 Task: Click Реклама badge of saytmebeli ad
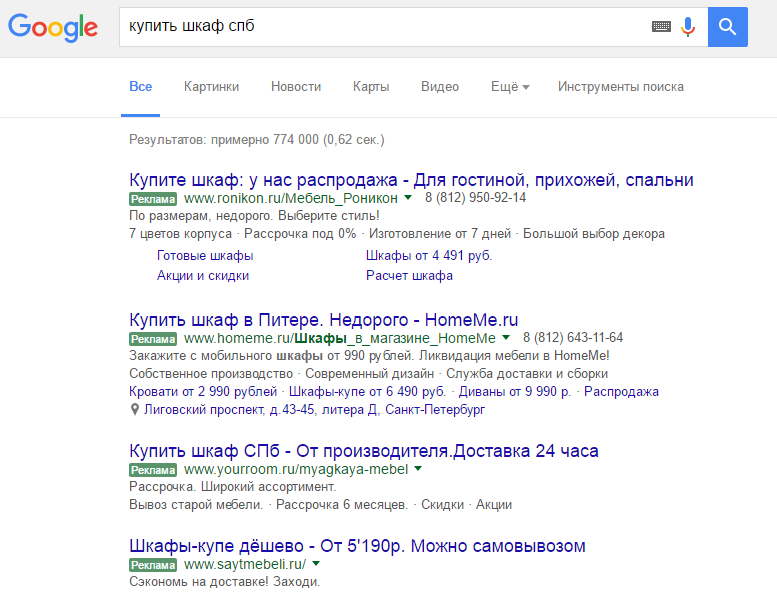click(153, 565)
